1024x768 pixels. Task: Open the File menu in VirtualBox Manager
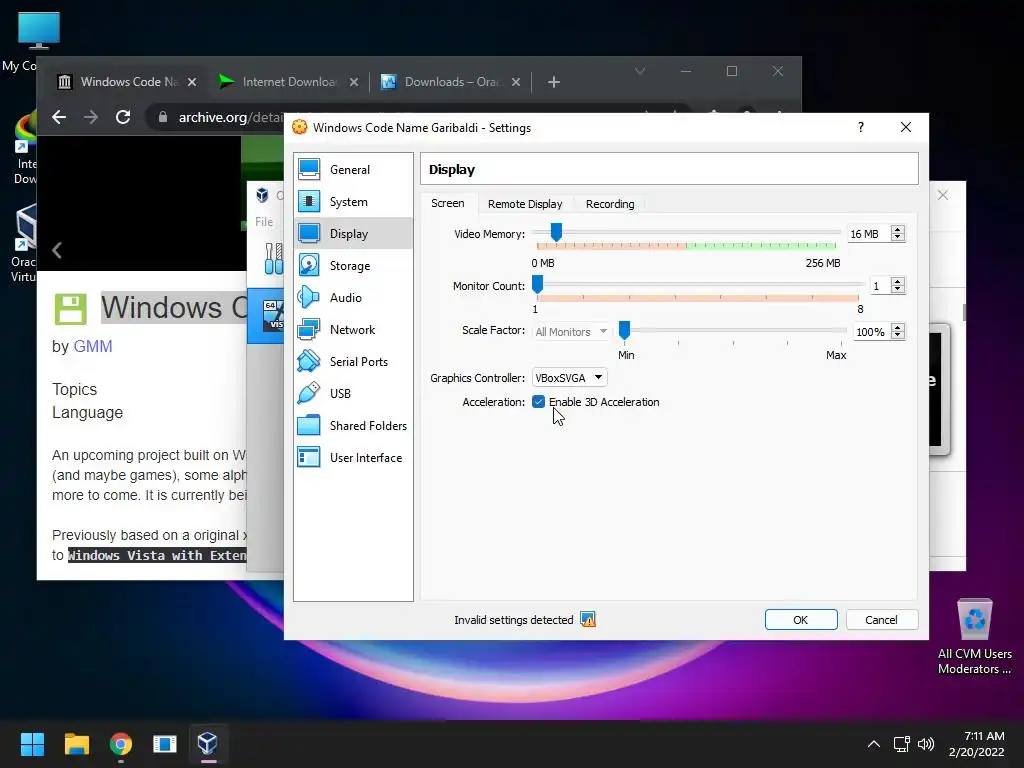pyautogui.click(x=264, y=222)
